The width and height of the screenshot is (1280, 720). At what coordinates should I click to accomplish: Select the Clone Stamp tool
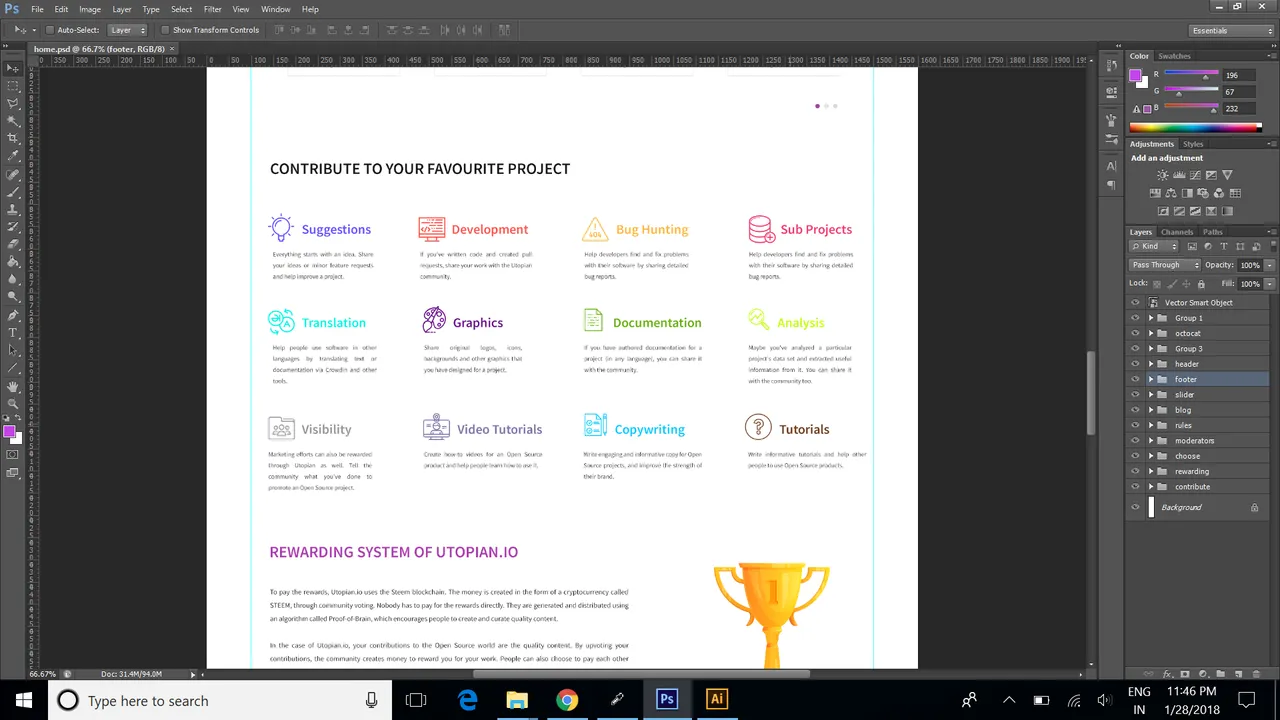click(x=12, y=209)
